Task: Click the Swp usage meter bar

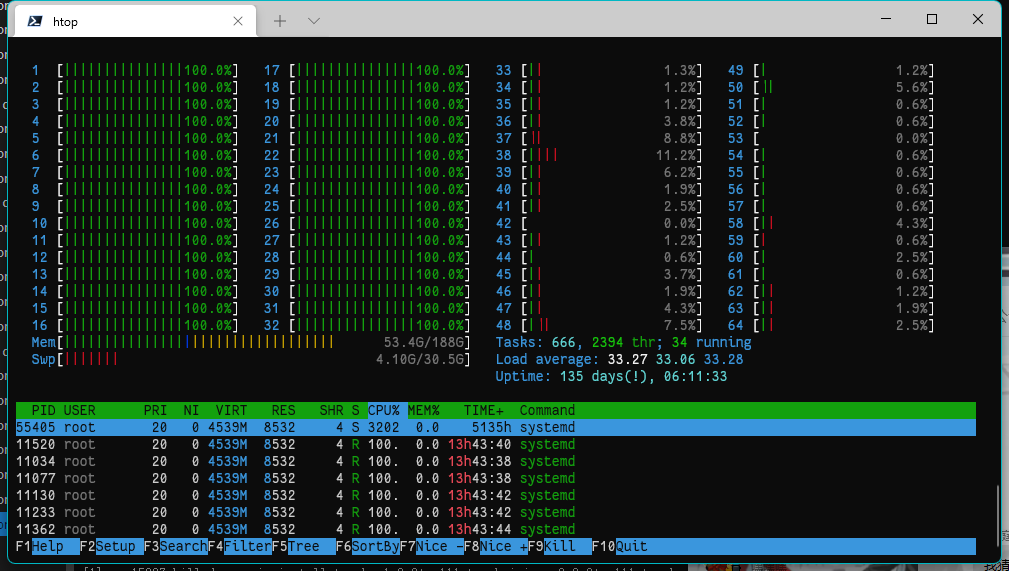Action: pos(251,359)
